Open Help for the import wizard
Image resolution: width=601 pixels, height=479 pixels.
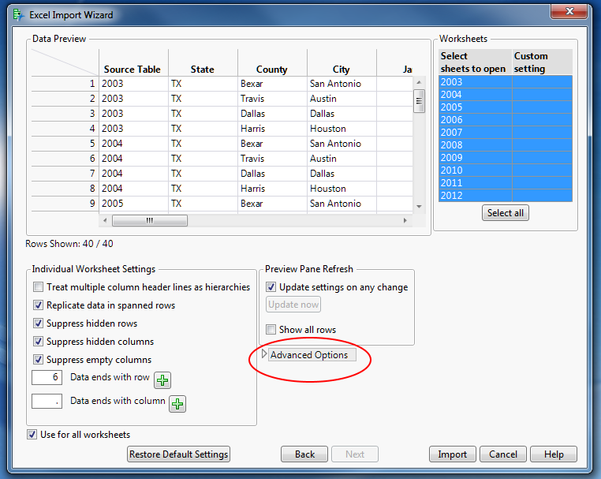(x=553, y=454)
